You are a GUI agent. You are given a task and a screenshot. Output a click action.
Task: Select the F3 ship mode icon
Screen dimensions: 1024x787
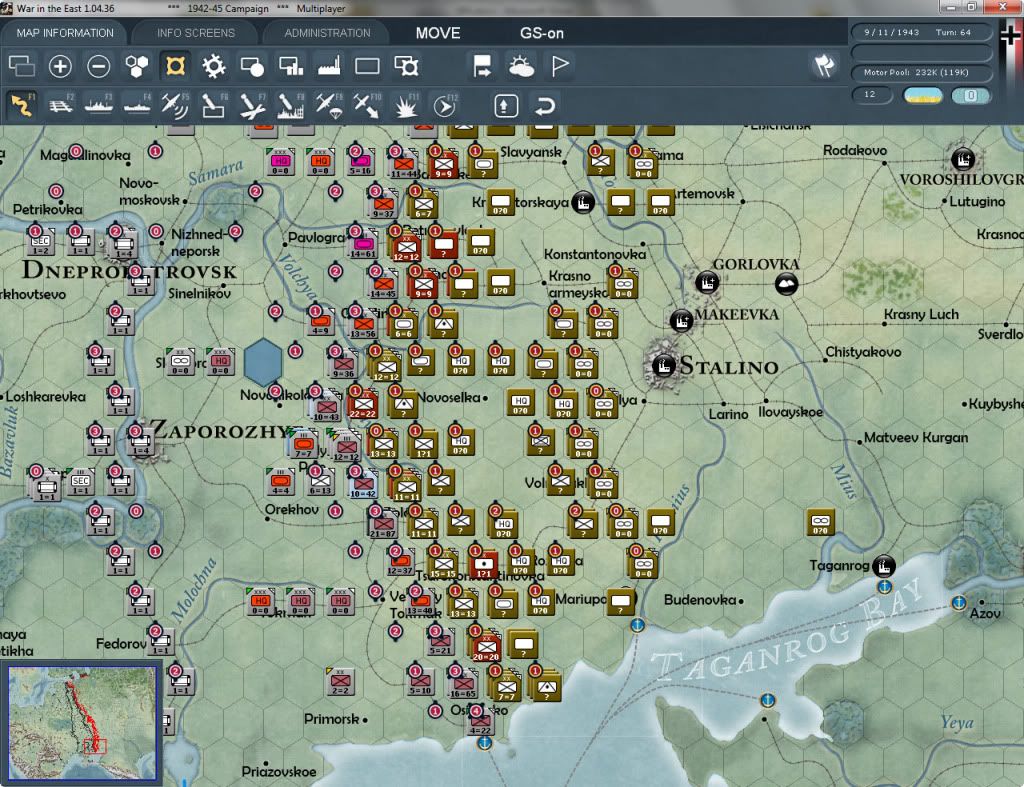(99, 105)
